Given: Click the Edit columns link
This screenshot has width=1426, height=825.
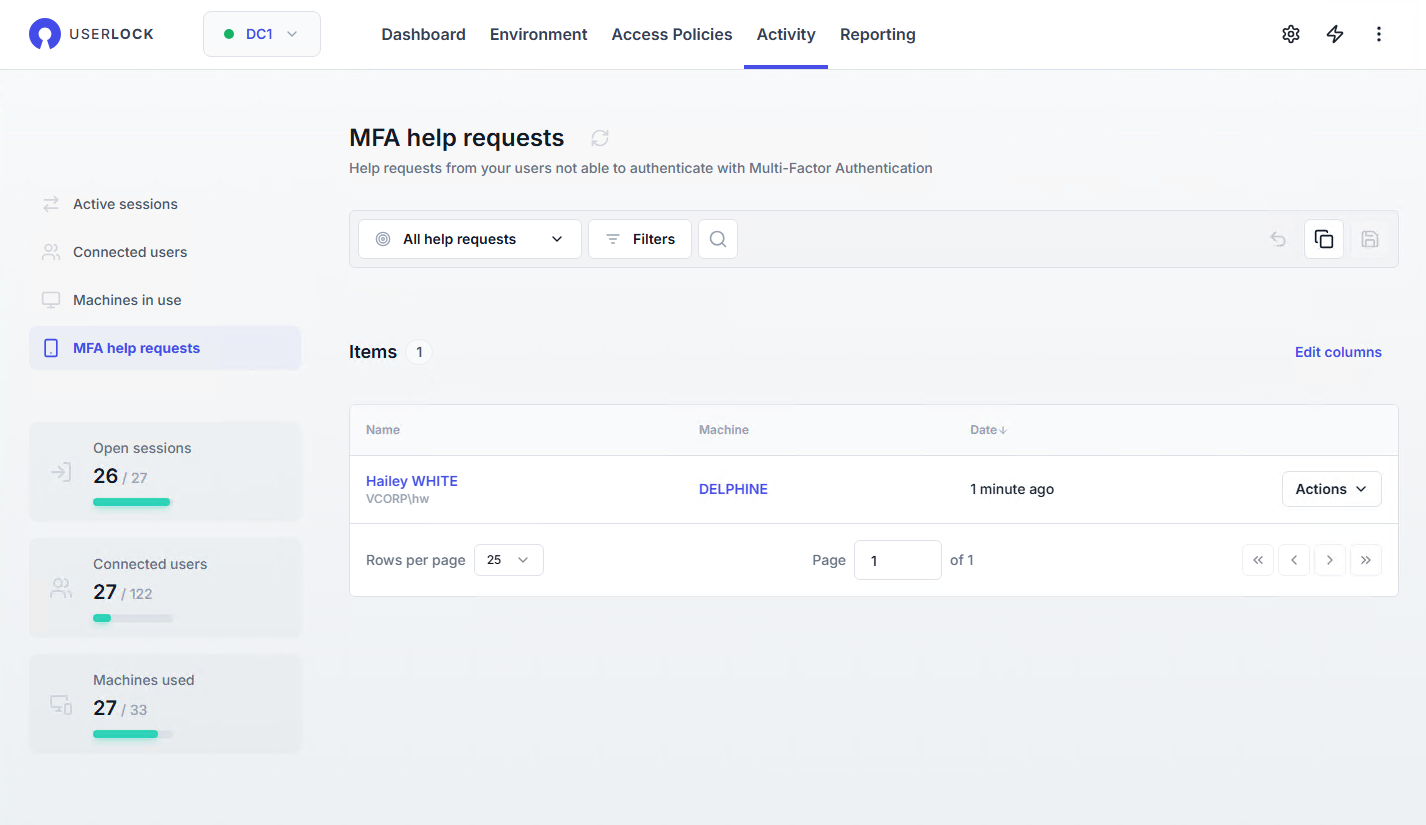Looking at the screenshot, I should click(x=1337, y=352).
